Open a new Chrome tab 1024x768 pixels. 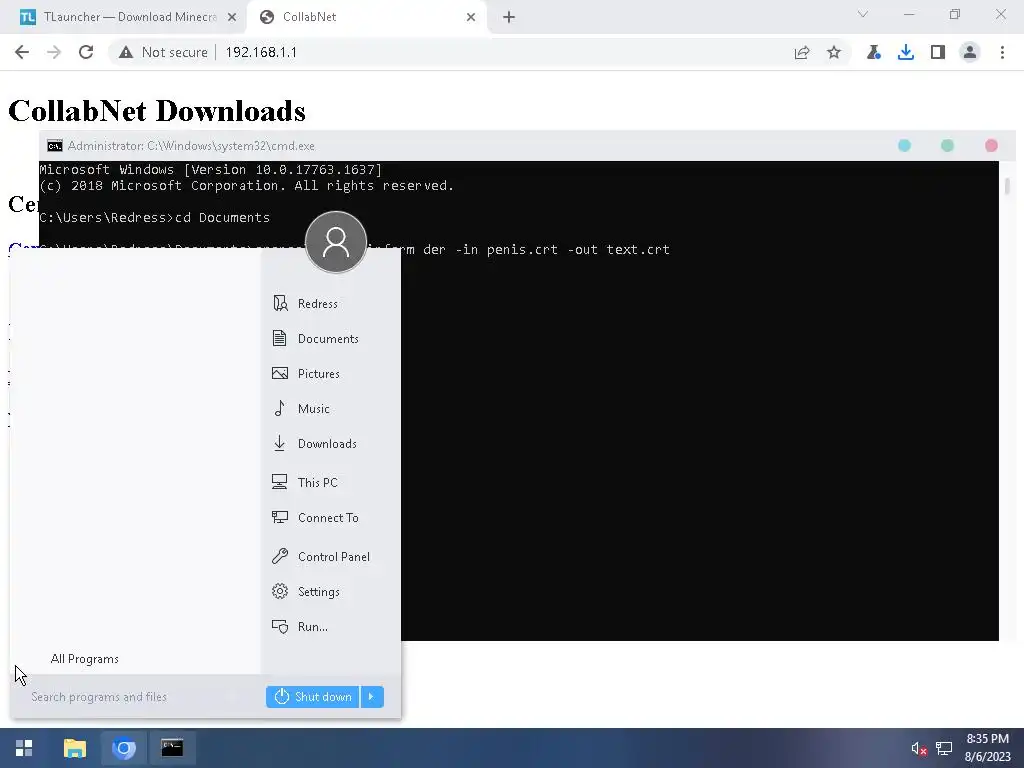click(509, 17)
